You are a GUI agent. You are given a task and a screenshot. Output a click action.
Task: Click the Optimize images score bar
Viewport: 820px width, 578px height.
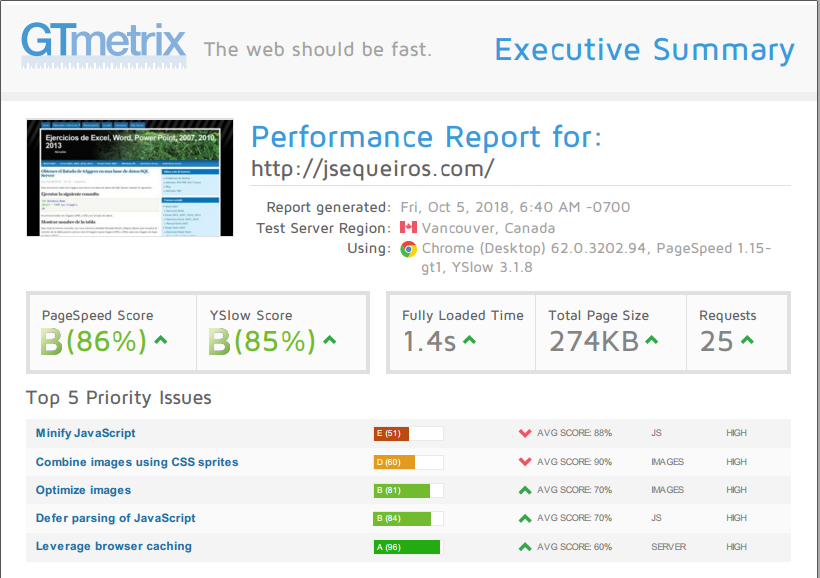pos(406,490)
